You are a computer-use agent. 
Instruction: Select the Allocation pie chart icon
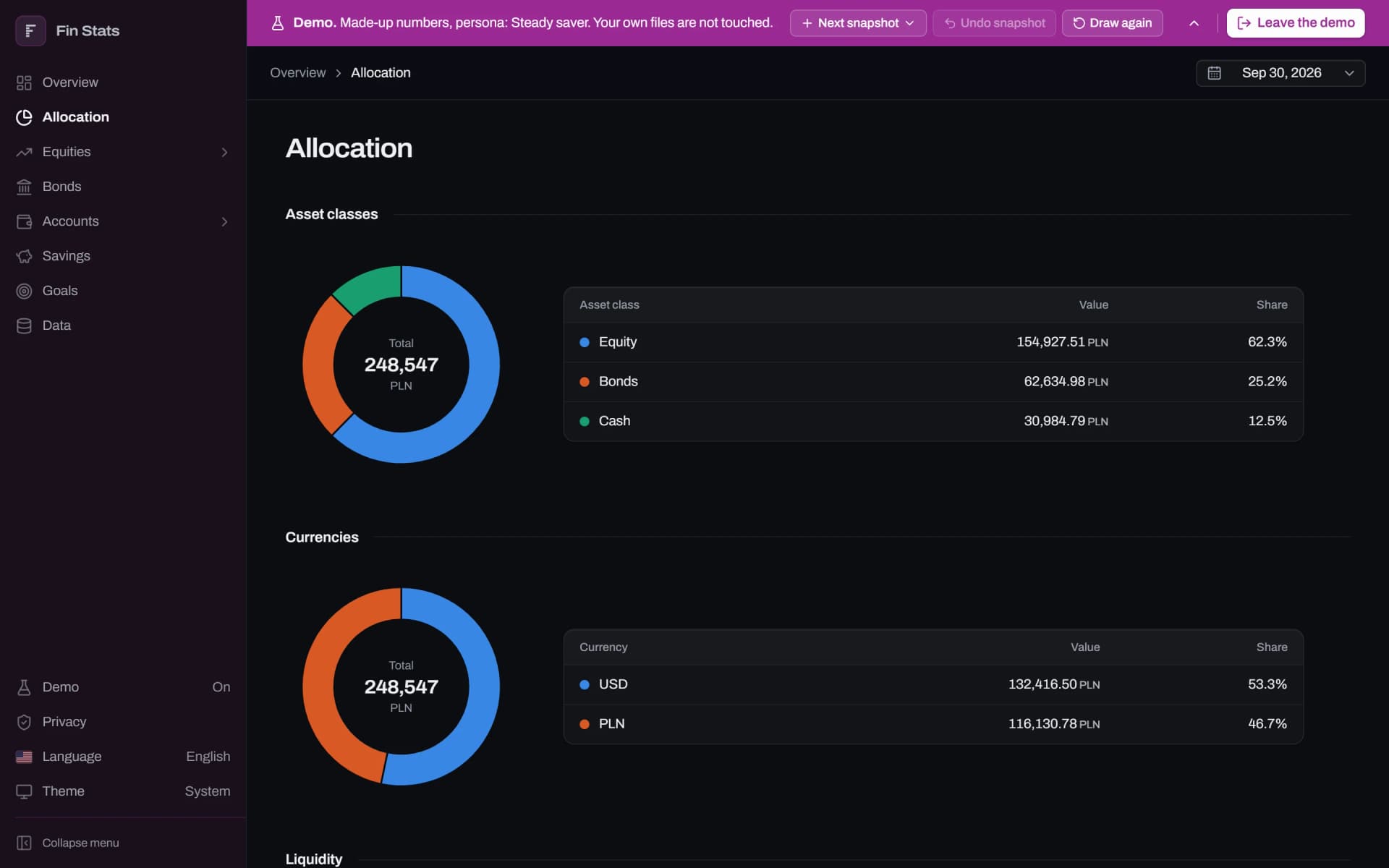pos(24,117)
